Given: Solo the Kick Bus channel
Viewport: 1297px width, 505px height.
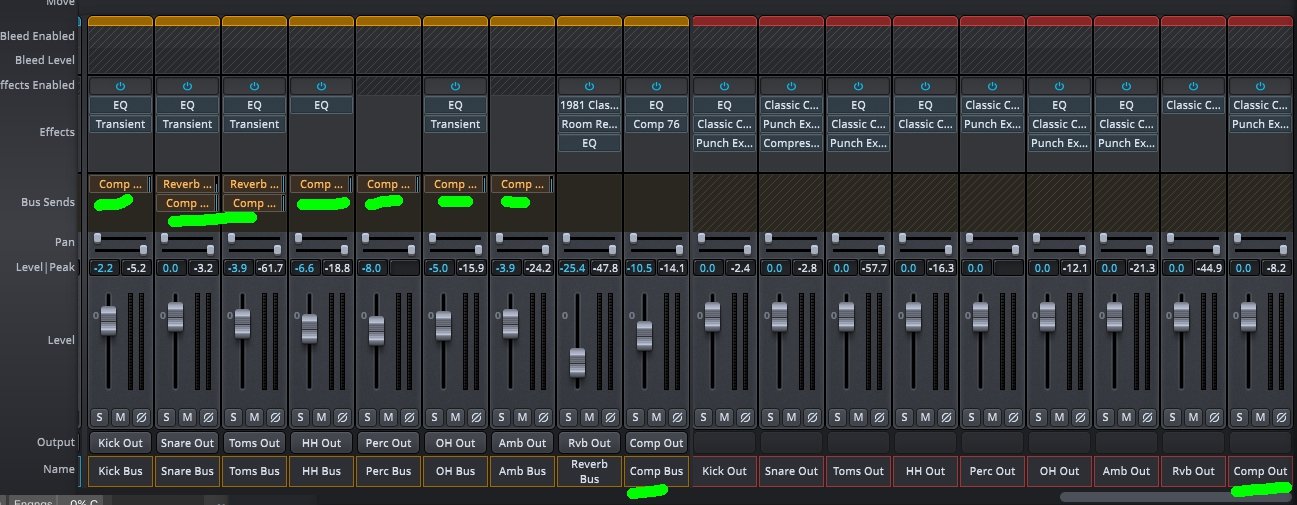Looking at the screenshot, I should click(99, 416).
